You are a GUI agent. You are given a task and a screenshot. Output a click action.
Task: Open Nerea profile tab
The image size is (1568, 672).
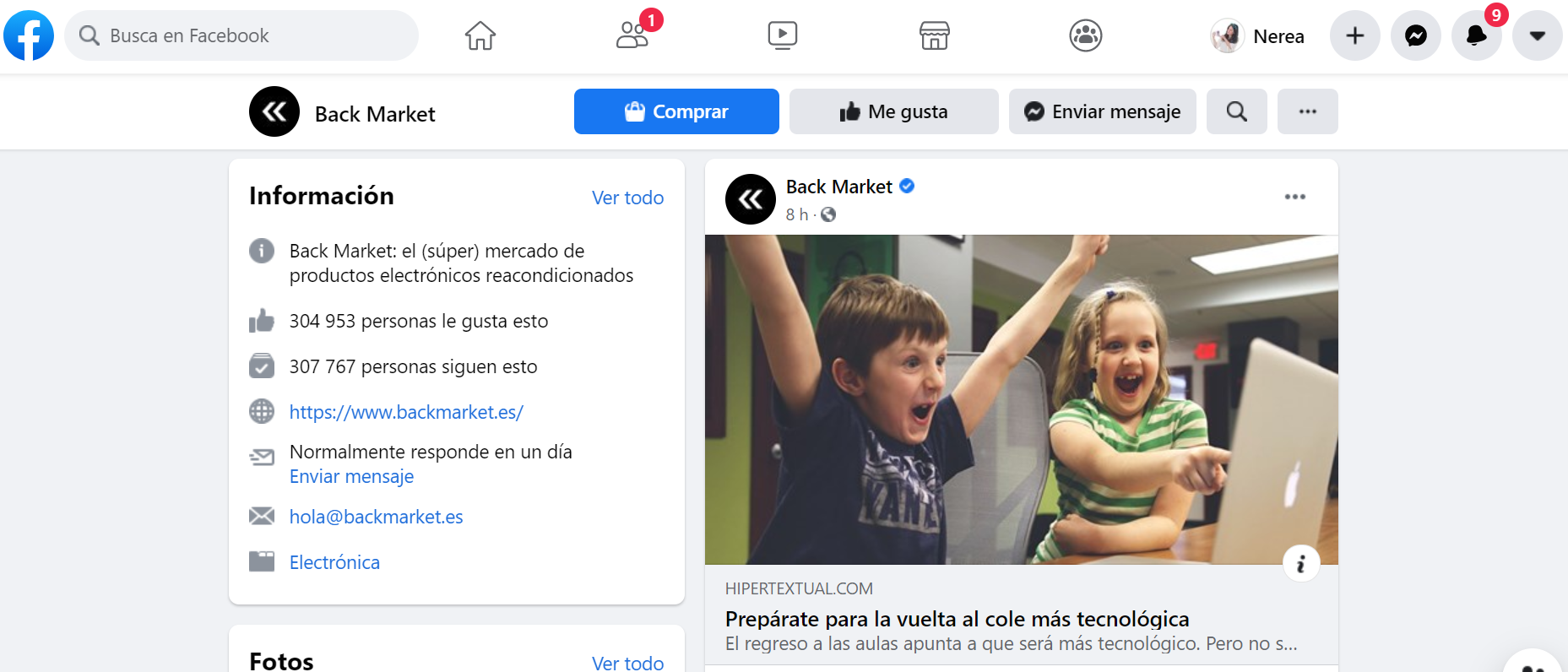tap(1258, 35)
